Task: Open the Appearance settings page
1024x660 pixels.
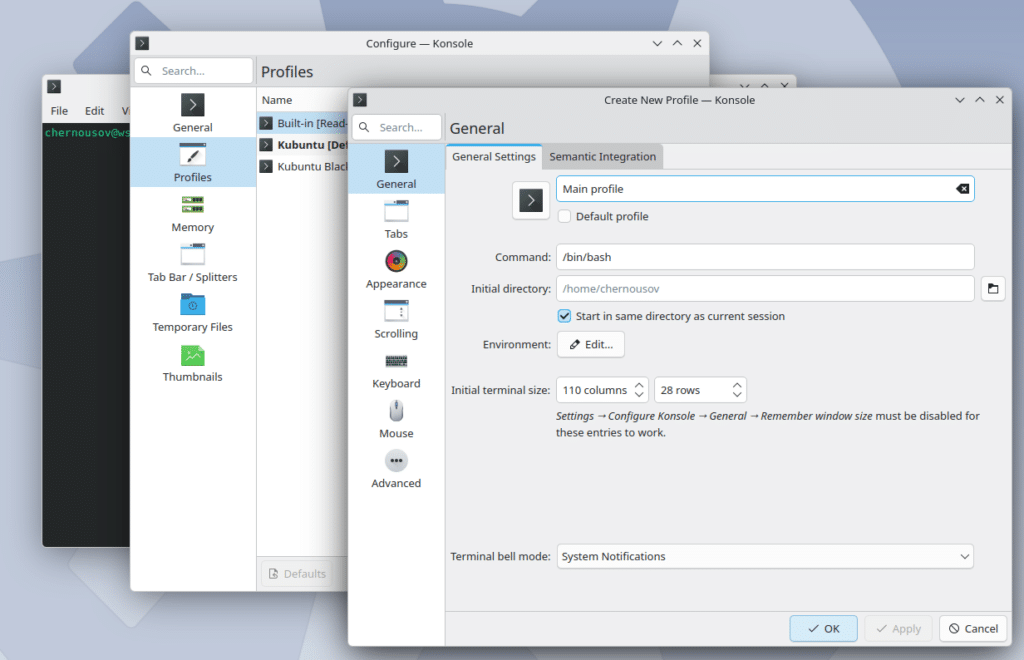Action: coord(396,270)
